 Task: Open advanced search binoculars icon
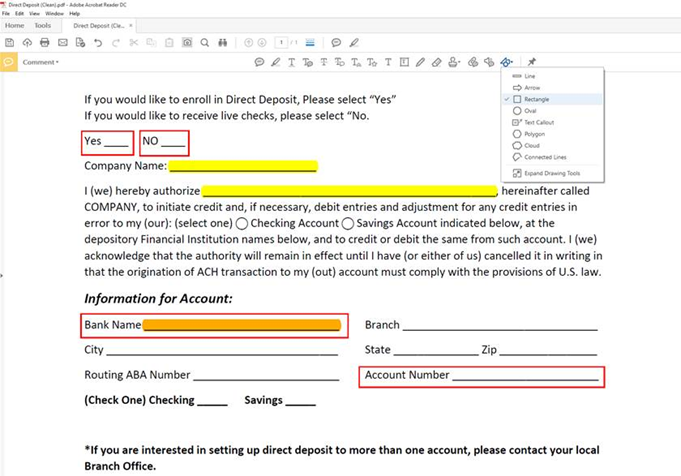click(x=222, y=43)
